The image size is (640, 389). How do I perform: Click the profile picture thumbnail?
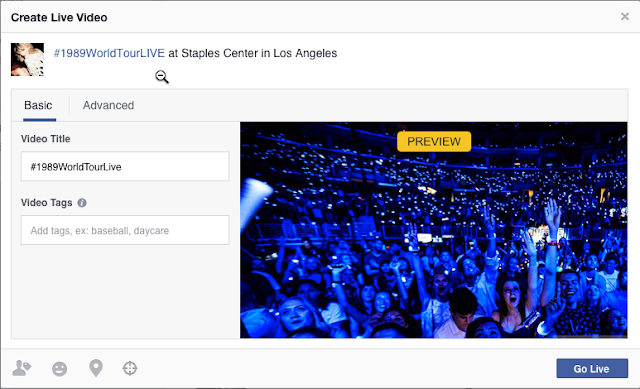[27, 60]
